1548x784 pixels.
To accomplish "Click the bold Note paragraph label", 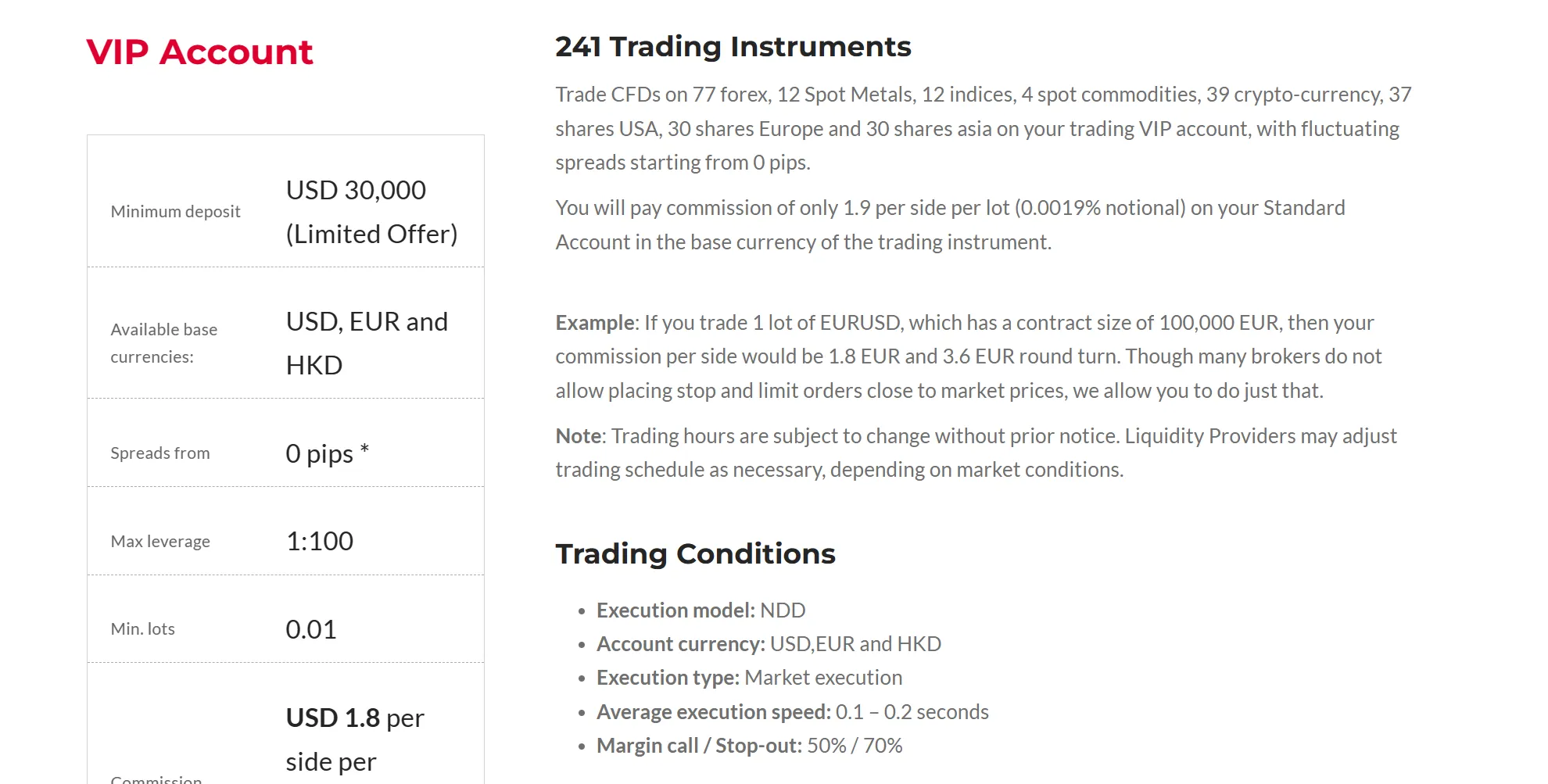I will coord(580,436).
